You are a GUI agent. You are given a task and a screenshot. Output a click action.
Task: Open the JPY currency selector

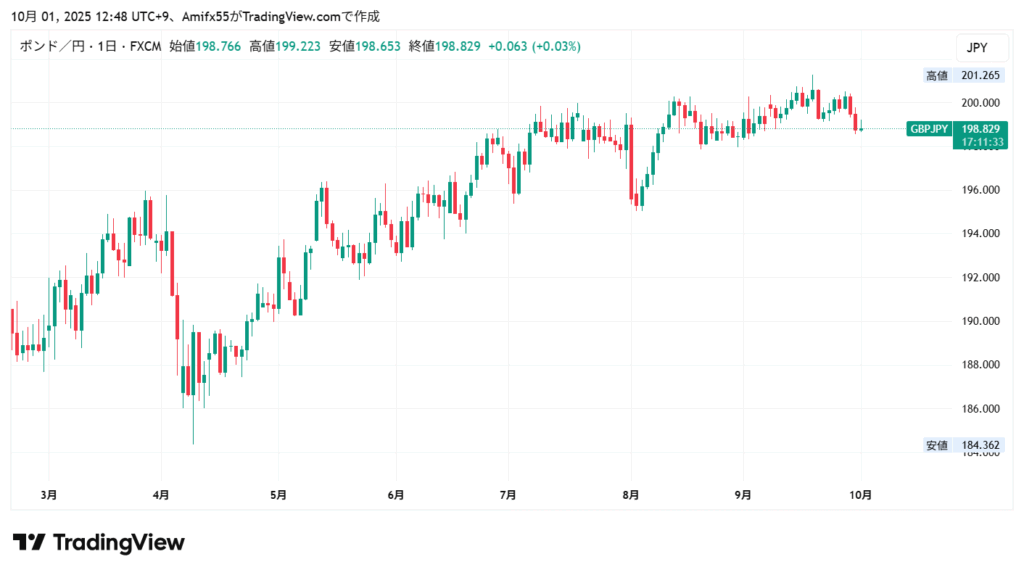pyautogui.click(x=976, y=47)
